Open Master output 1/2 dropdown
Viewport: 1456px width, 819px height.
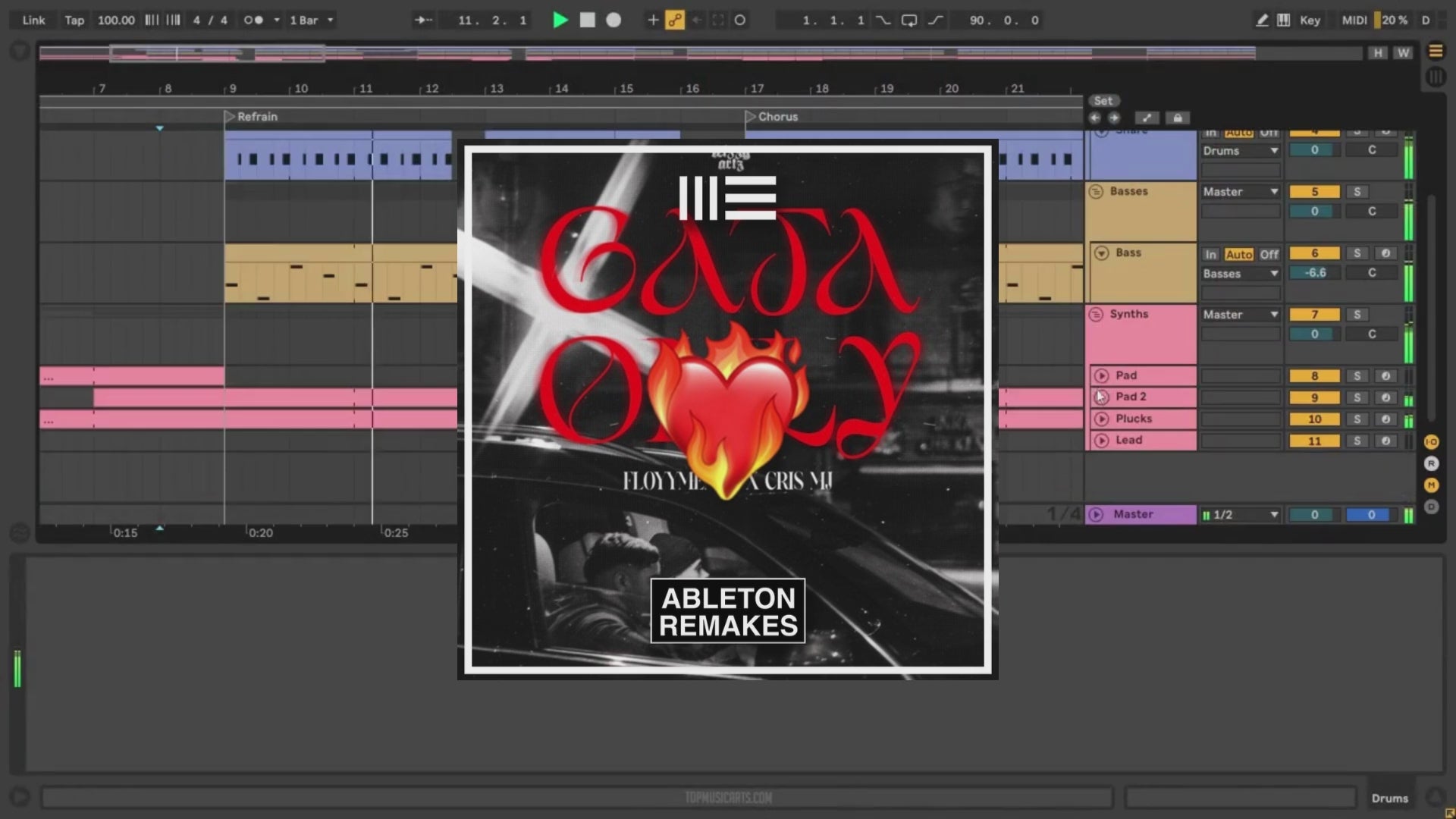(1241, 515)
